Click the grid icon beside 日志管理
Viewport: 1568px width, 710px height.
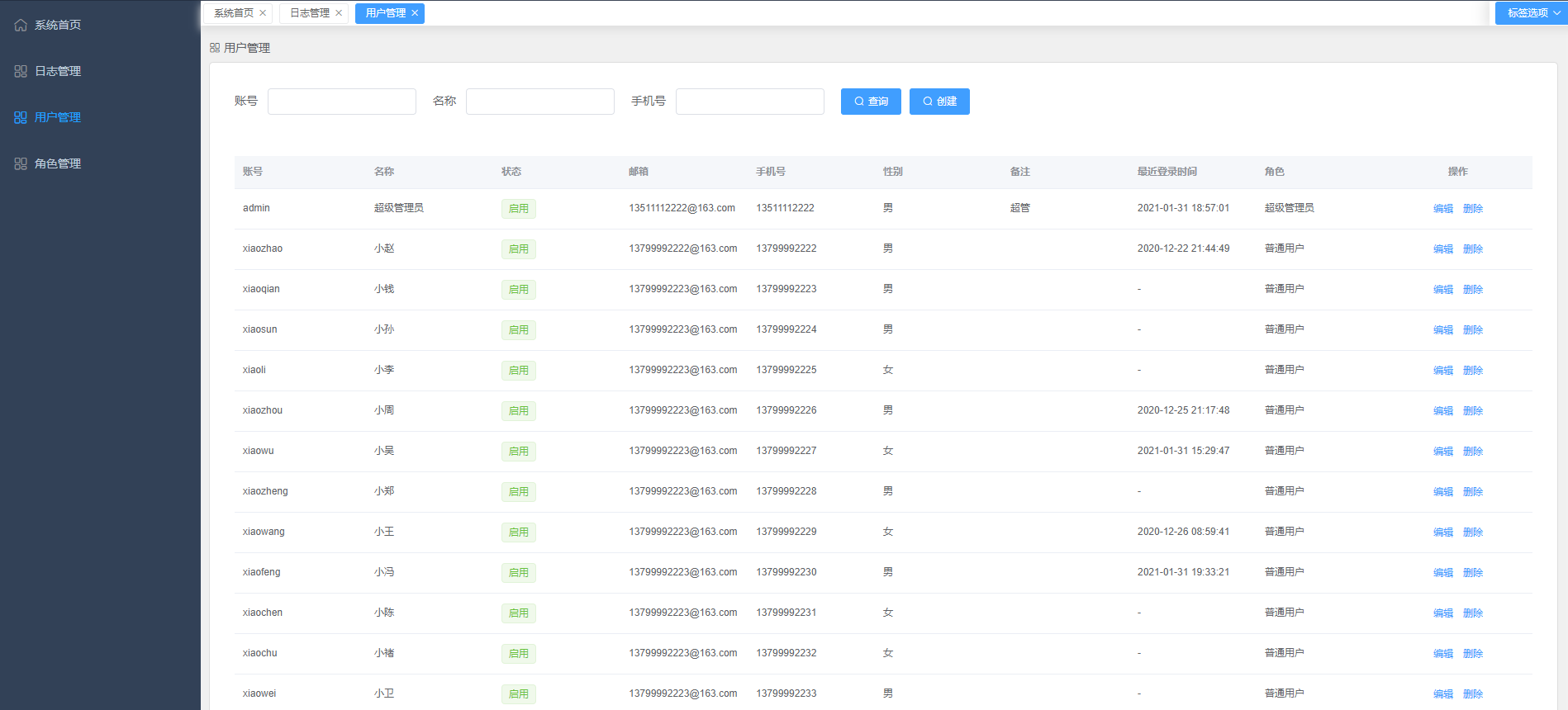pyautogui.click(x=21, y=71)
